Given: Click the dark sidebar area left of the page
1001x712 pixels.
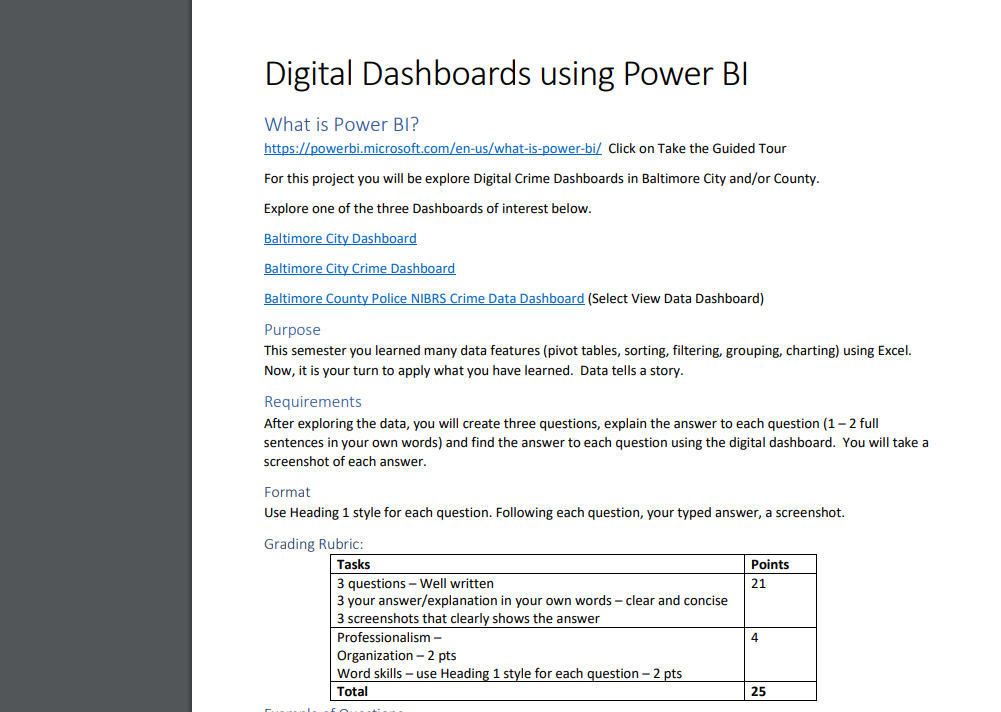Looking at the screenshot, I should point(95,350).
